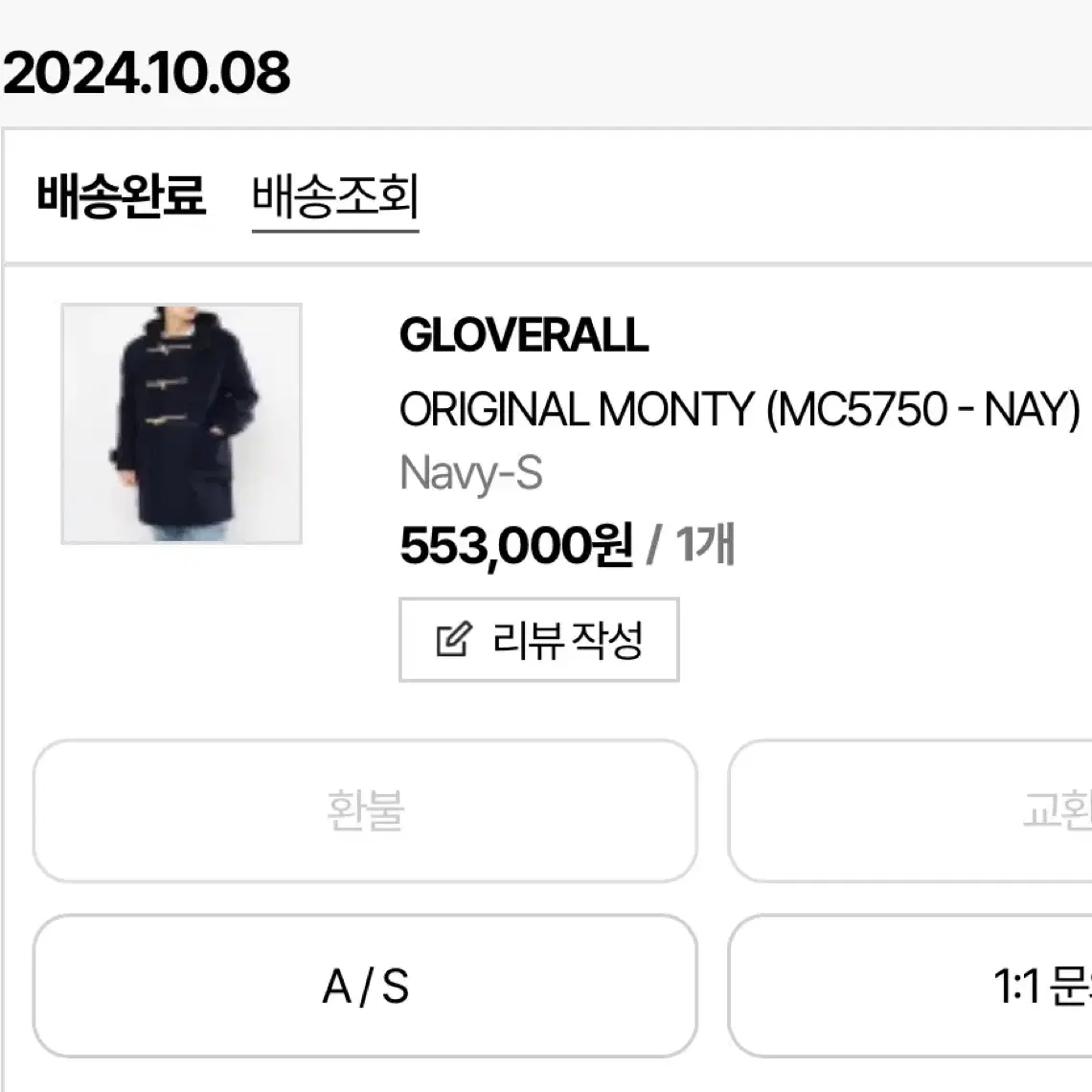The height and width of the screenshot is (1092, 1092).
Task: Click the 리뷰 작성 button
Action: [x=539, y=639]
